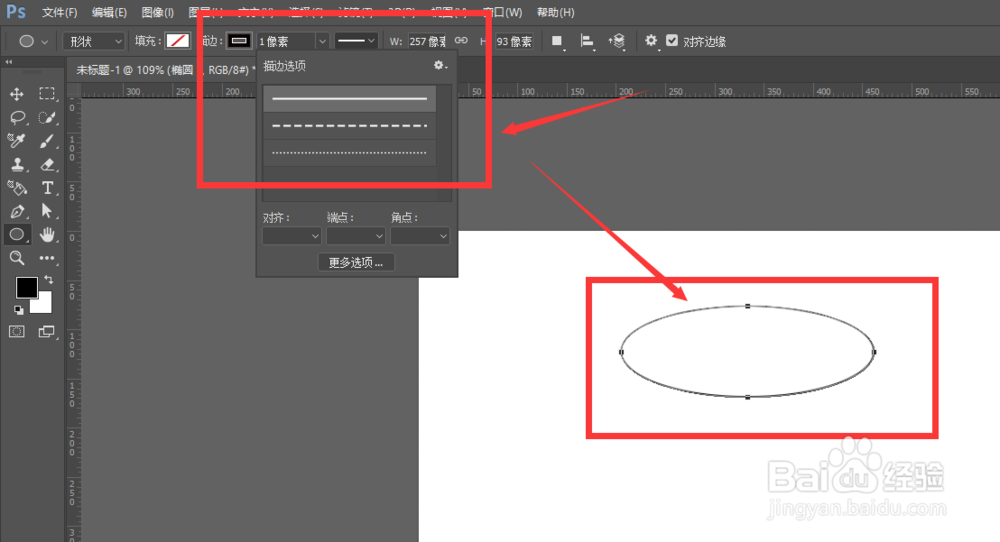The width and height of the screenshot is (1000, 542).
Task: Select the Ellipse shape tool in toolbox
Action: click(17, 235)
